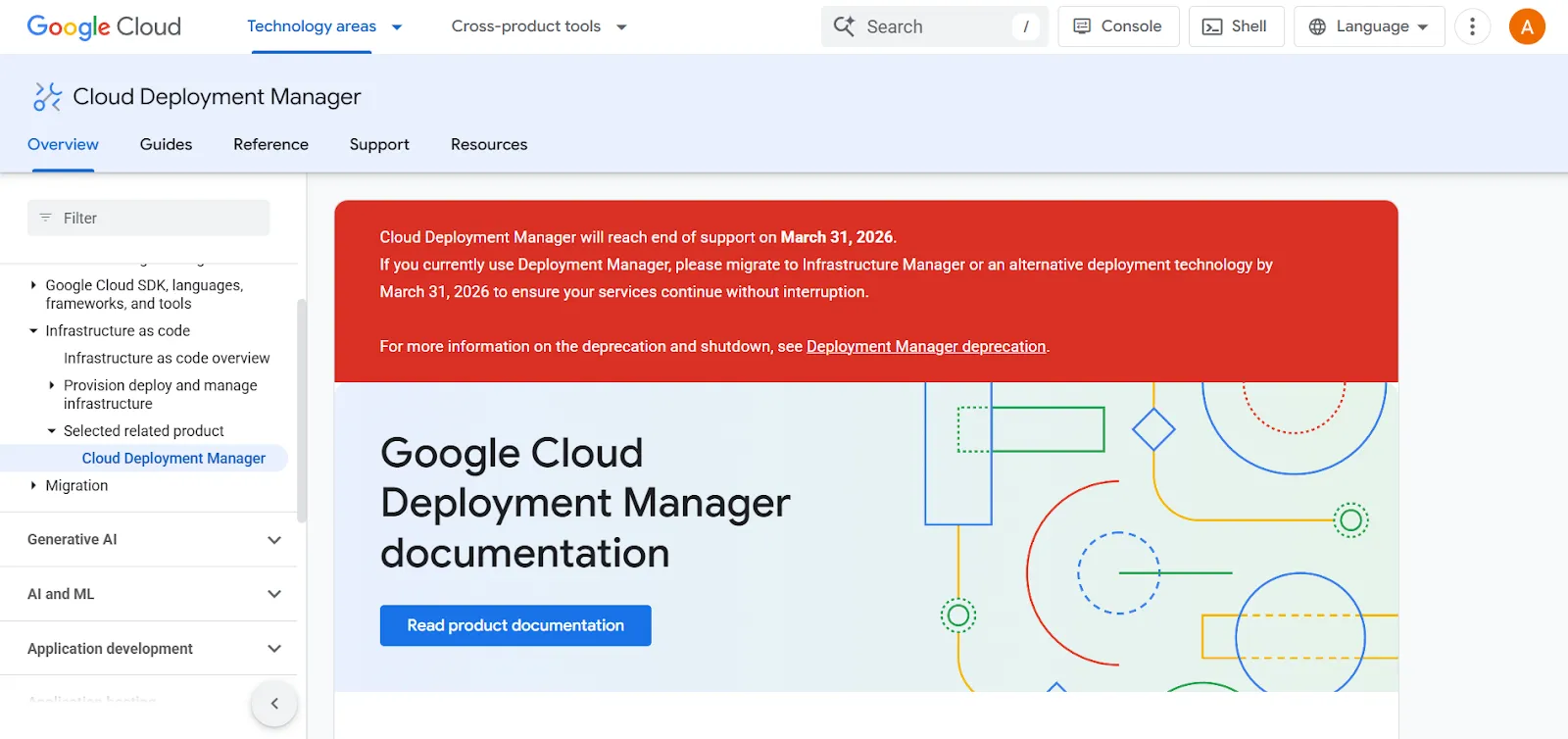The width and height of the screenshot is (1568, 739).
Task: Expand the Google Cloud SDK, languages tree item
Action: click(x=33, y=285)
